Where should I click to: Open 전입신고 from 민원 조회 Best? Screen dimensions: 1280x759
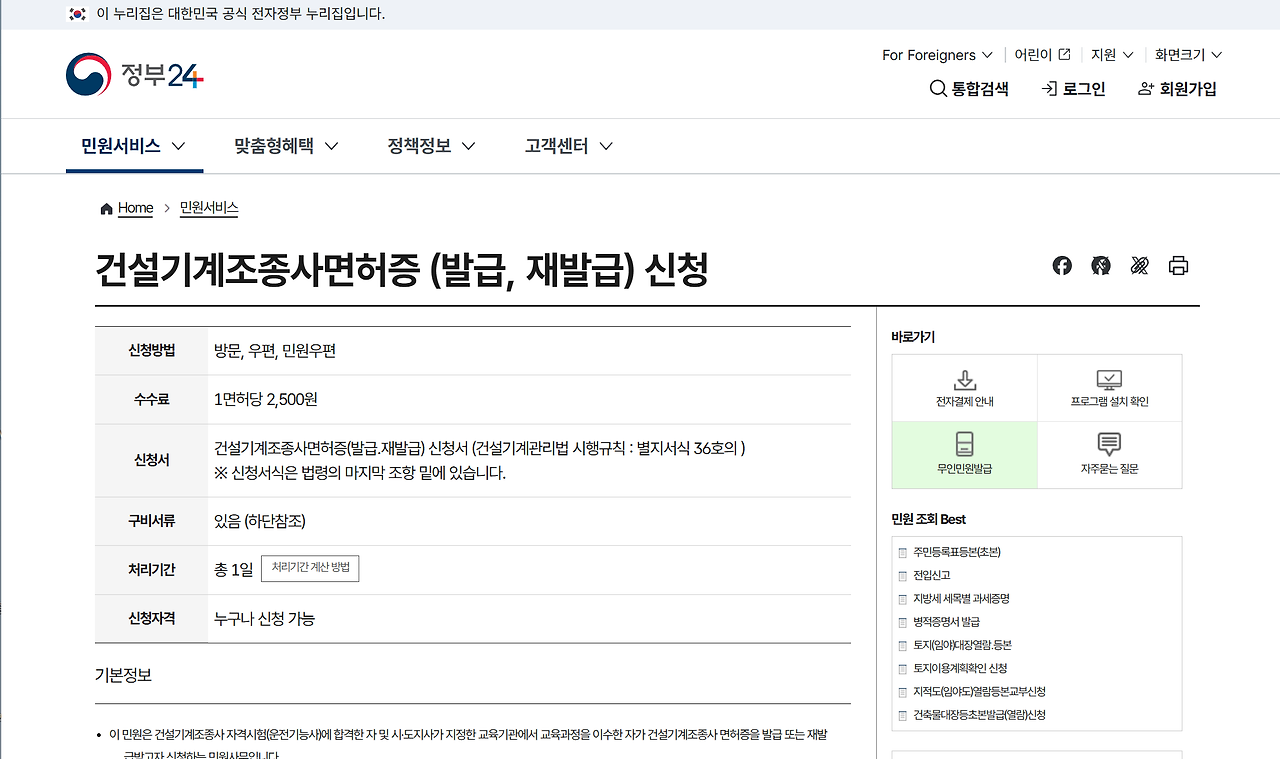point(932,576)
